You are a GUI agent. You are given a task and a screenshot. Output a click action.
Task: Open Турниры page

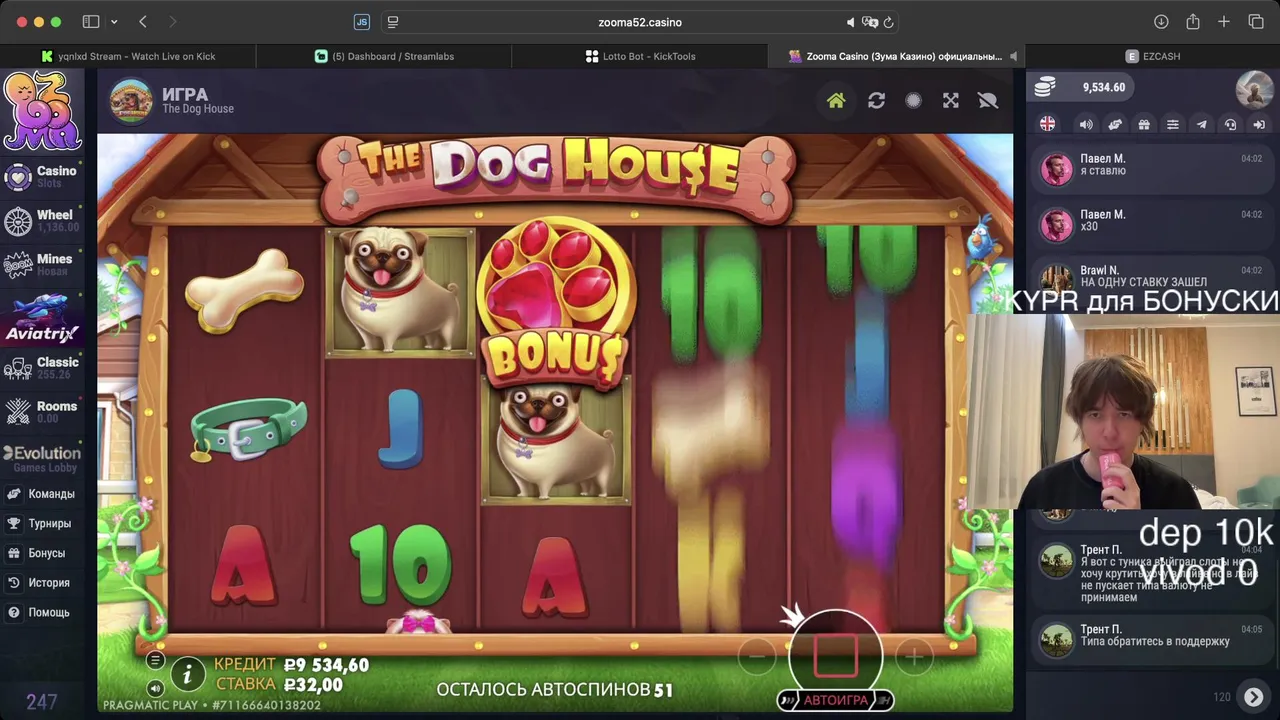40,523
